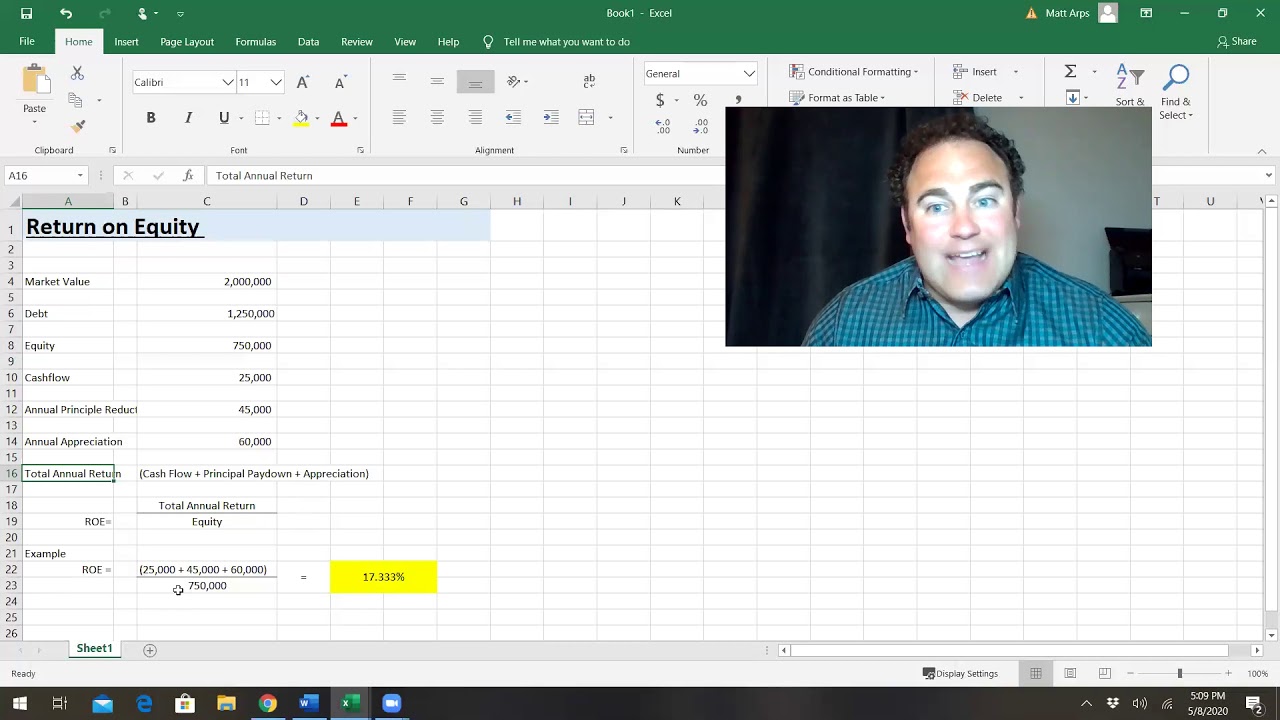Increase font size with large A
This screenshot has height=720, width=1280.
(x=303, y=82)
